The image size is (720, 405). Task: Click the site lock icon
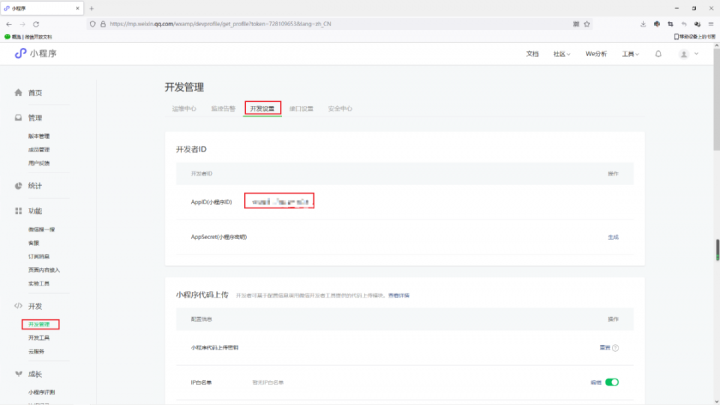point(103,24)
